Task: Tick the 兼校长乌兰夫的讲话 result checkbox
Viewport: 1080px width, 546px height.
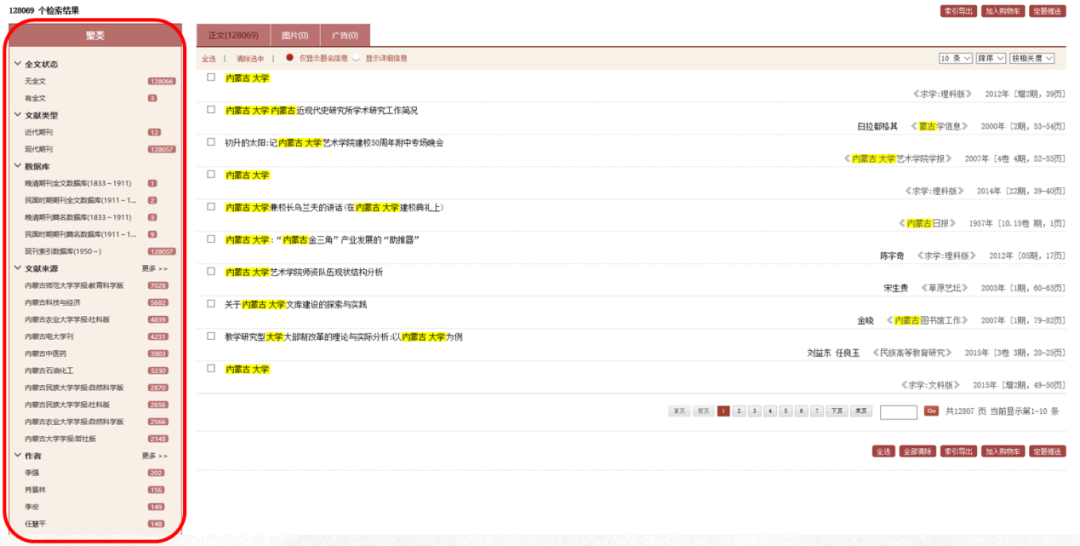Action: point(211,207)
